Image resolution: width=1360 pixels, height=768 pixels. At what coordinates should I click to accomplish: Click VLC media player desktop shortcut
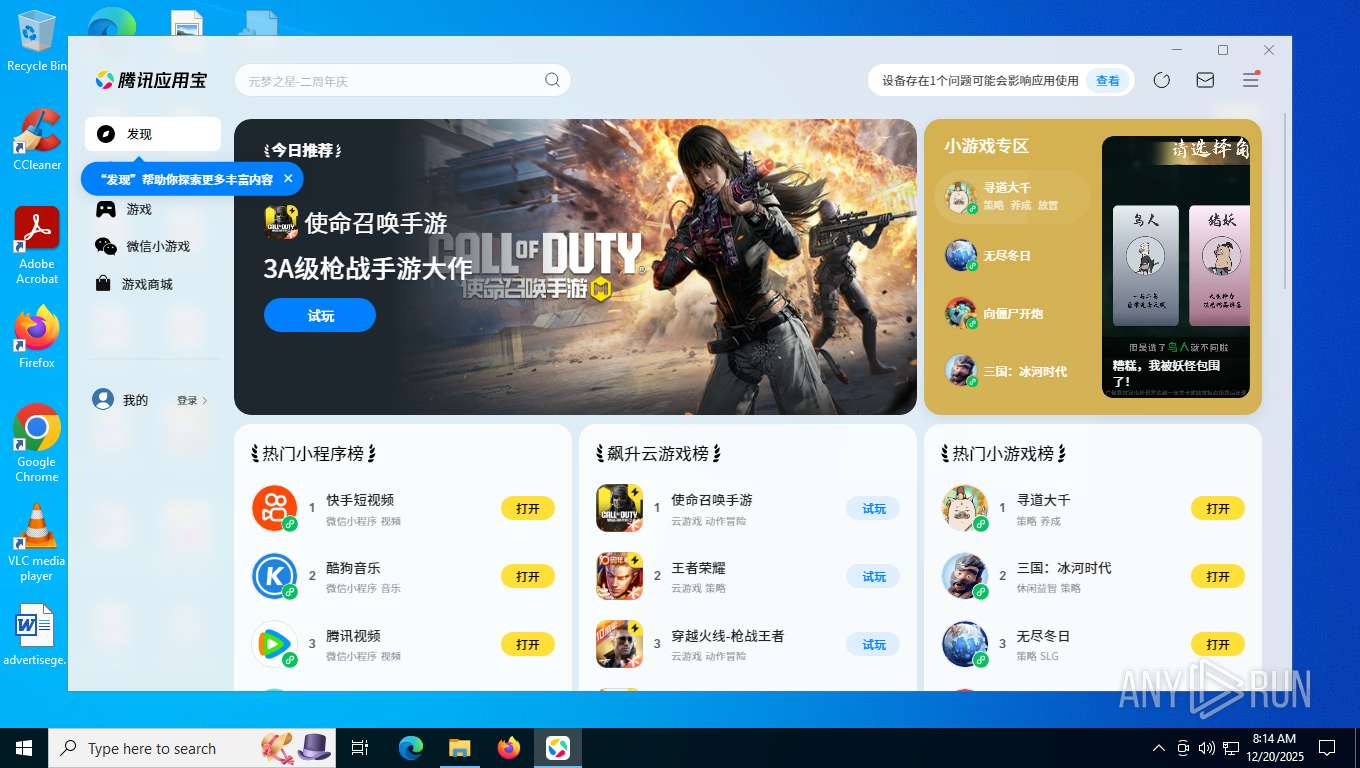point(37,543)
